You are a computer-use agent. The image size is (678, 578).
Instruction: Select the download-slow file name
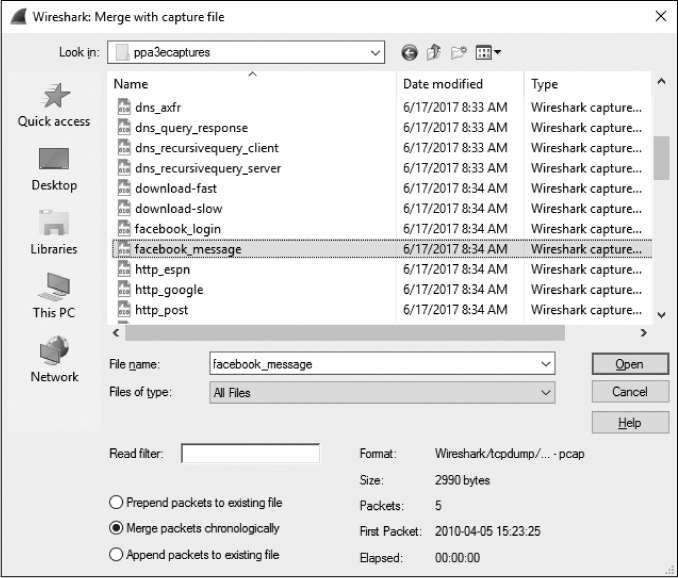coord(178,209)
